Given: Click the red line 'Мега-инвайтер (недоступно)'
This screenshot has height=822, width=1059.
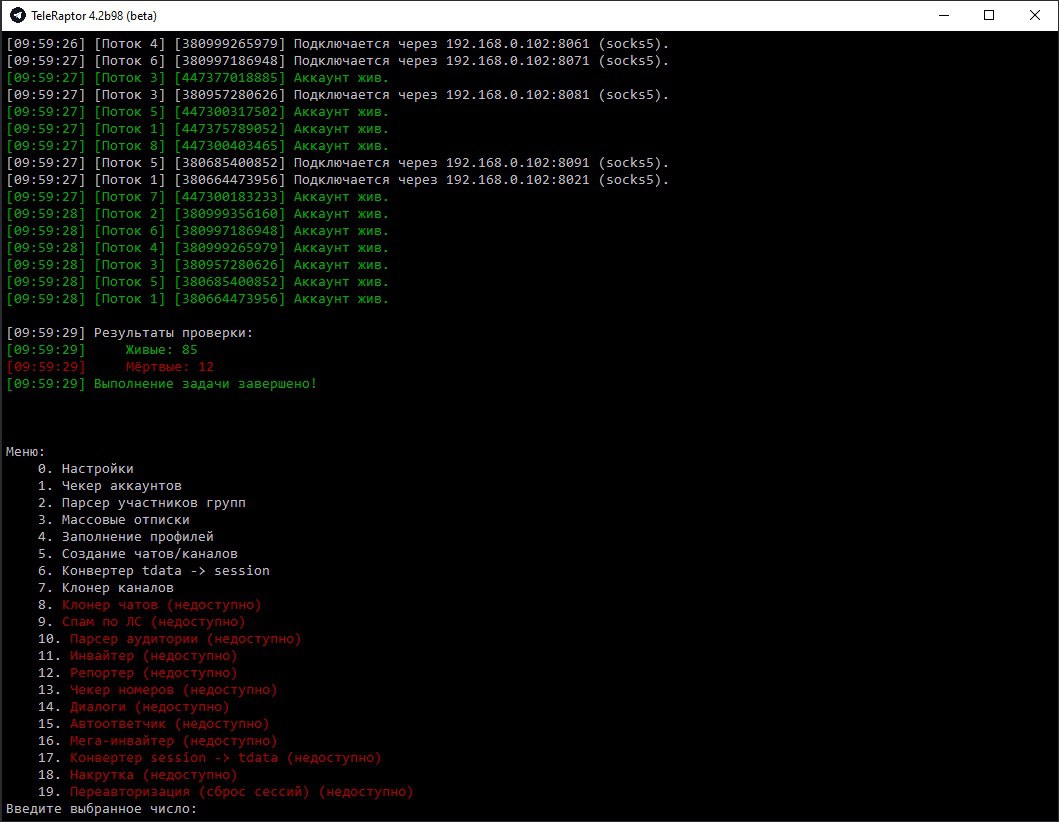Looking at the screenshot, I should [174, 740].
